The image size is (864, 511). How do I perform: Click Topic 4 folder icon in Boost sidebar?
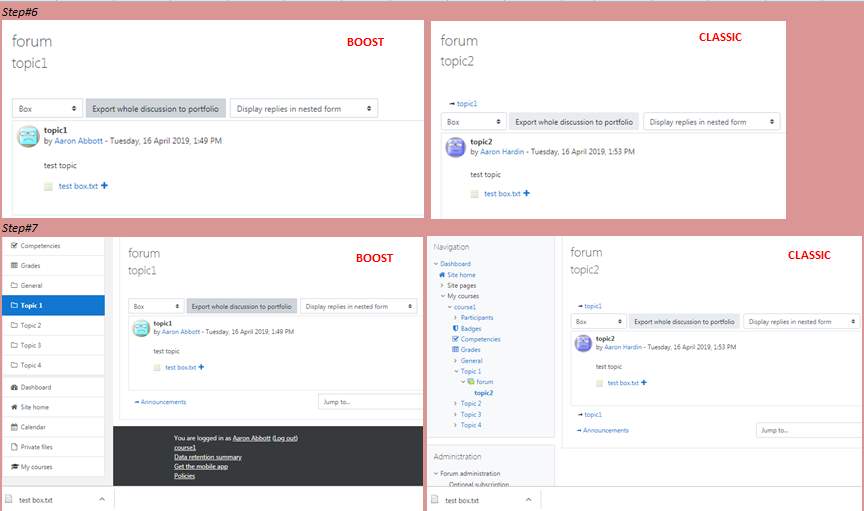14,365
